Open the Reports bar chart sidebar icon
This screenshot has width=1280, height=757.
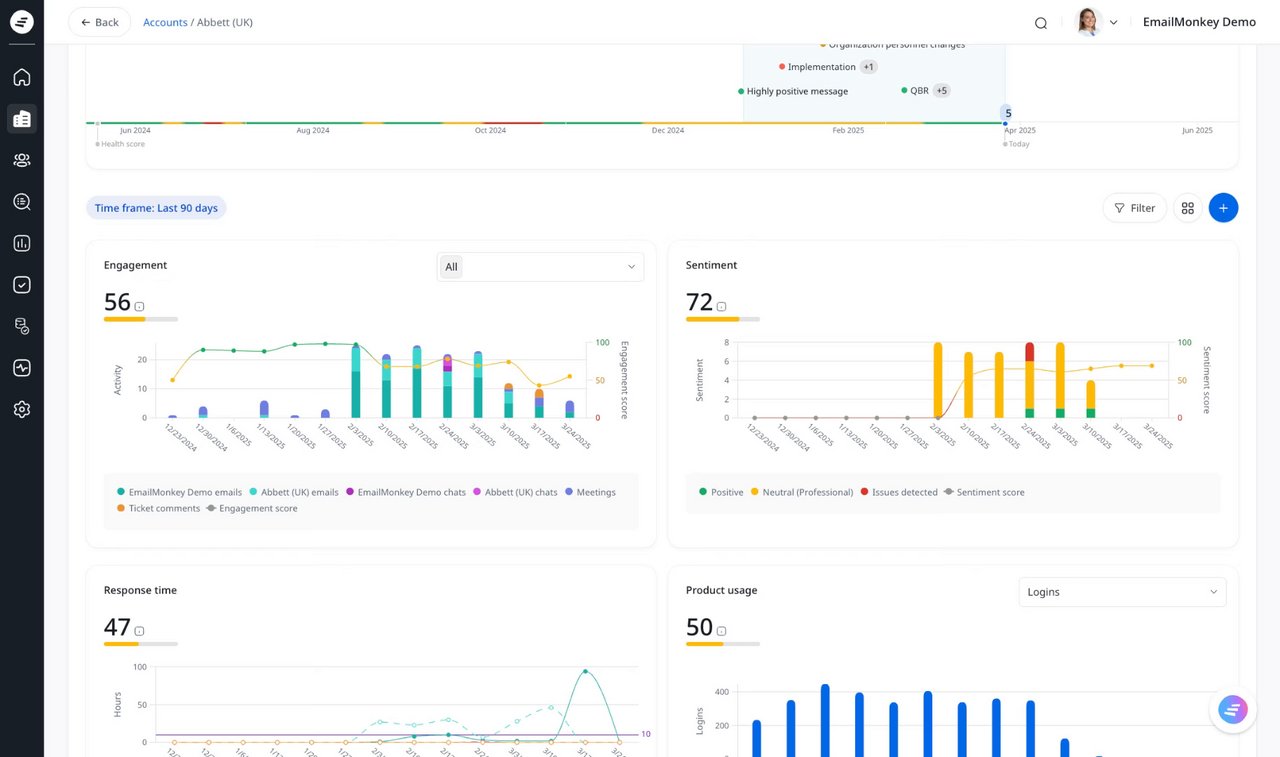[x=22, y=243]
